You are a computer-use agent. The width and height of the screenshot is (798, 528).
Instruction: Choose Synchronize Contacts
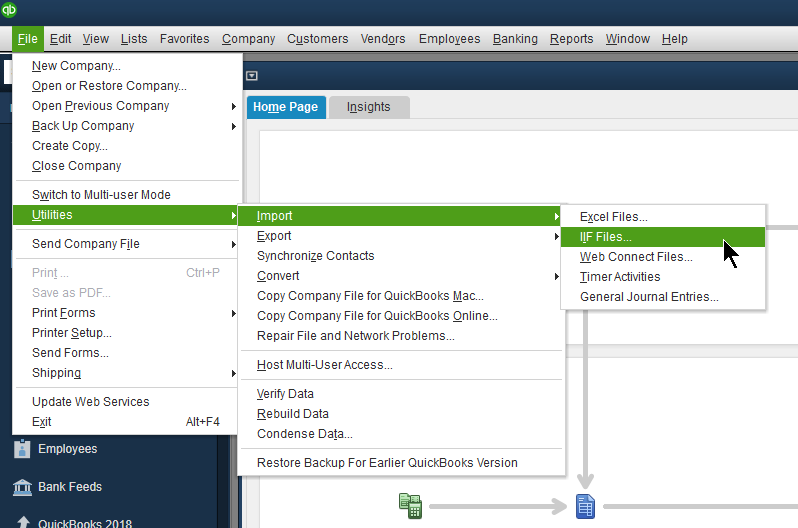(x=400, y=256)
